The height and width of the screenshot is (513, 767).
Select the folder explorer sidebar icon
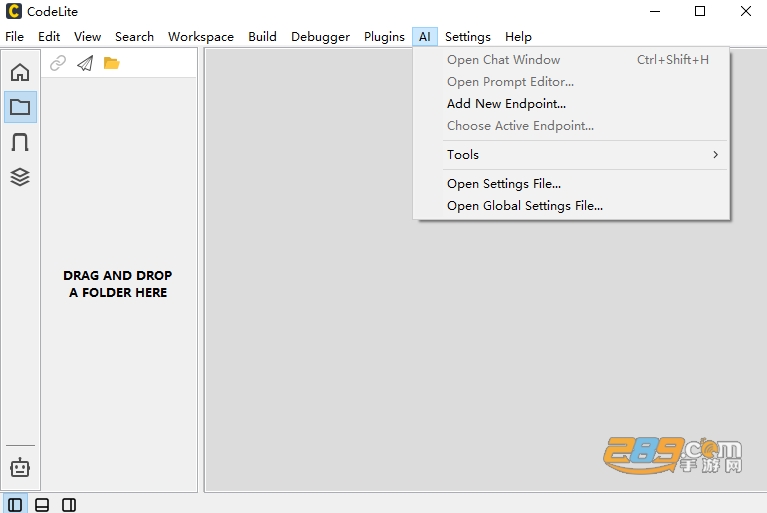pos(20,107)
